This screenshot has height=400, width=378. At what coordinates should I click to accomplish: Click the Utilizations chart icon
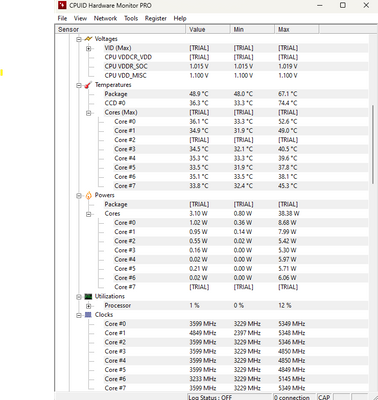[x=88, y=296]
